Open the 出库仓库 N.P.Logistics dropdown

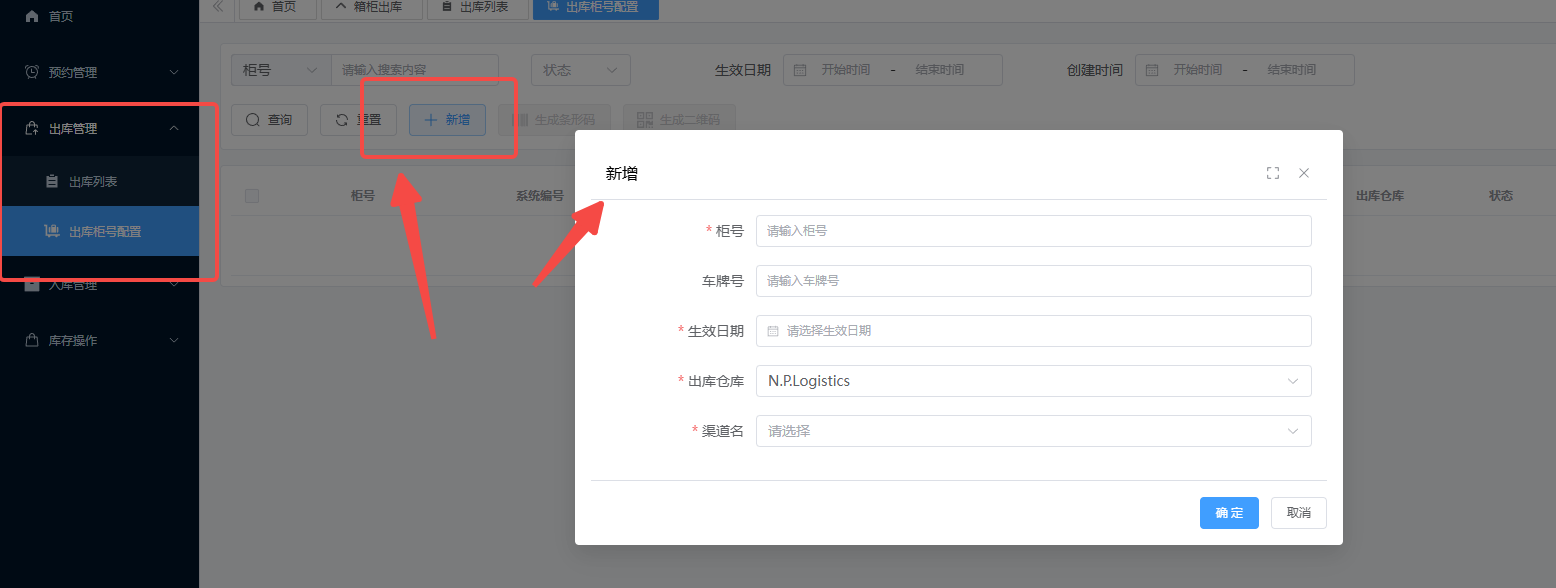1033,381
